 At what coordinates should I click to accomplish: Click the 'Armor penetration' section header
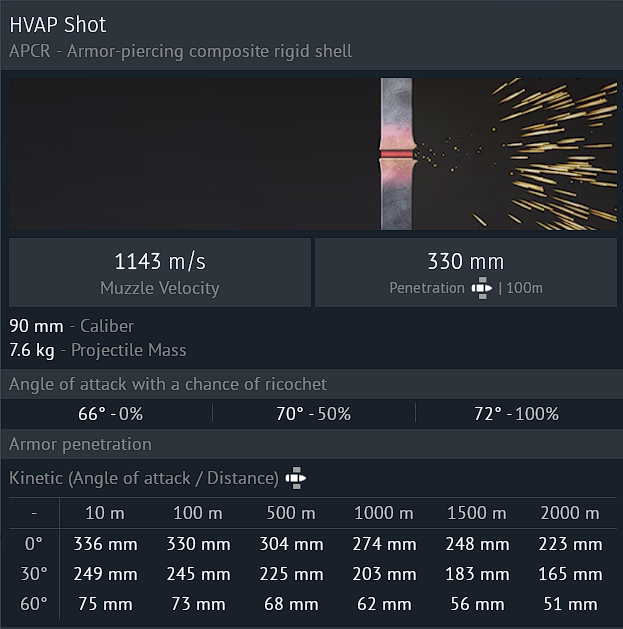point(80,444)
